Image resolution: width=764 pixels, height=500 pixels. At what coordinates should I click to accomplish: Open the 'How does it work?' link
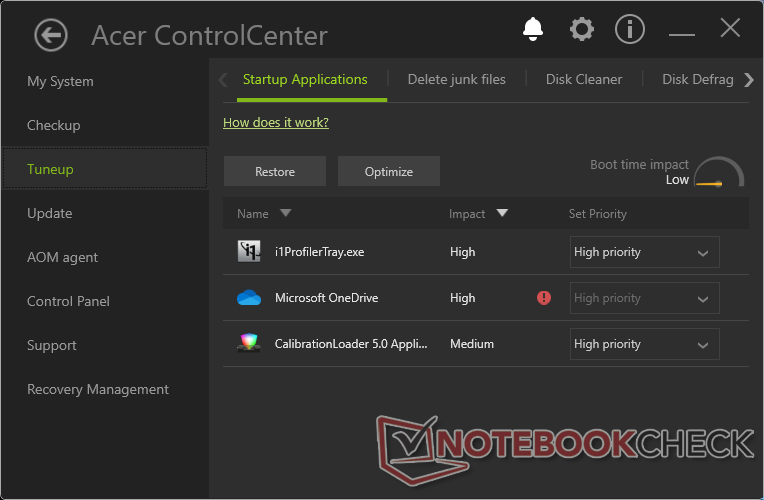[x=276, y=122]
